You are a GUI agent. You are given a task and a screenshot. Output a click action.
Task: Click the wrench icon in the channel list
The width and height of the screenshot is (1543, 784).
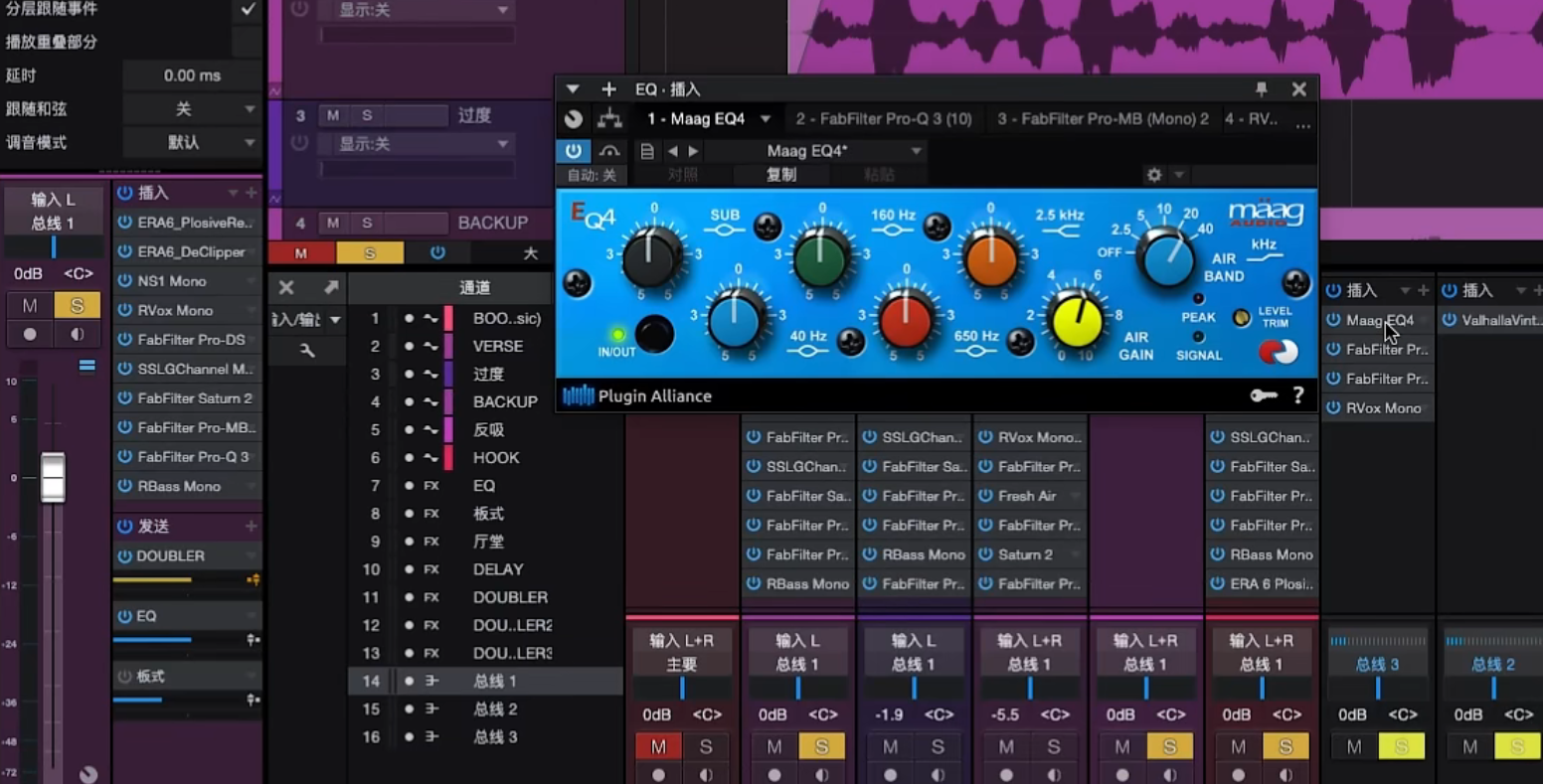[x=307, y=350]
